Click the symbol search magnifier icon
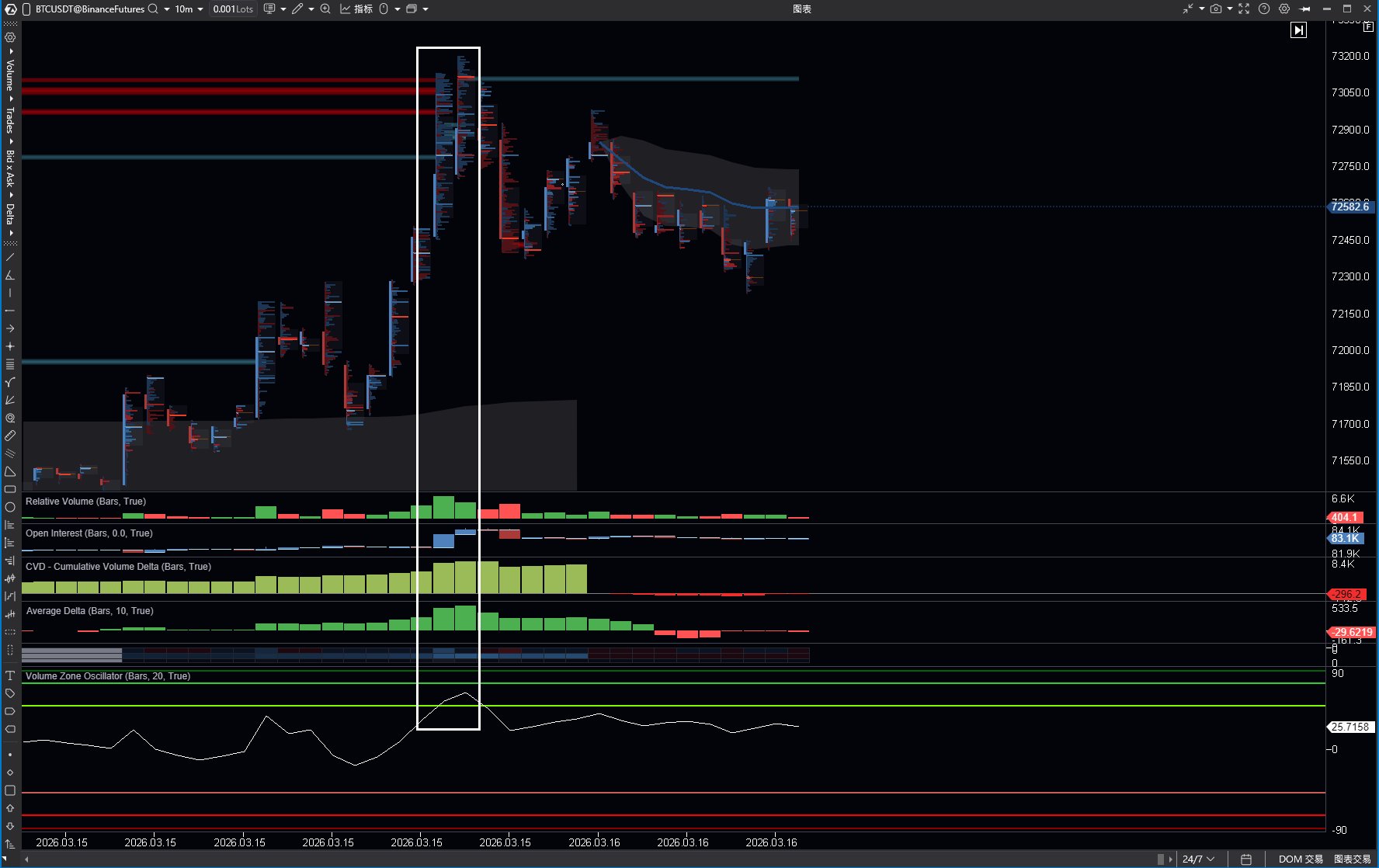This screenshot has width=1379, height=868. (x=153, y=9)
